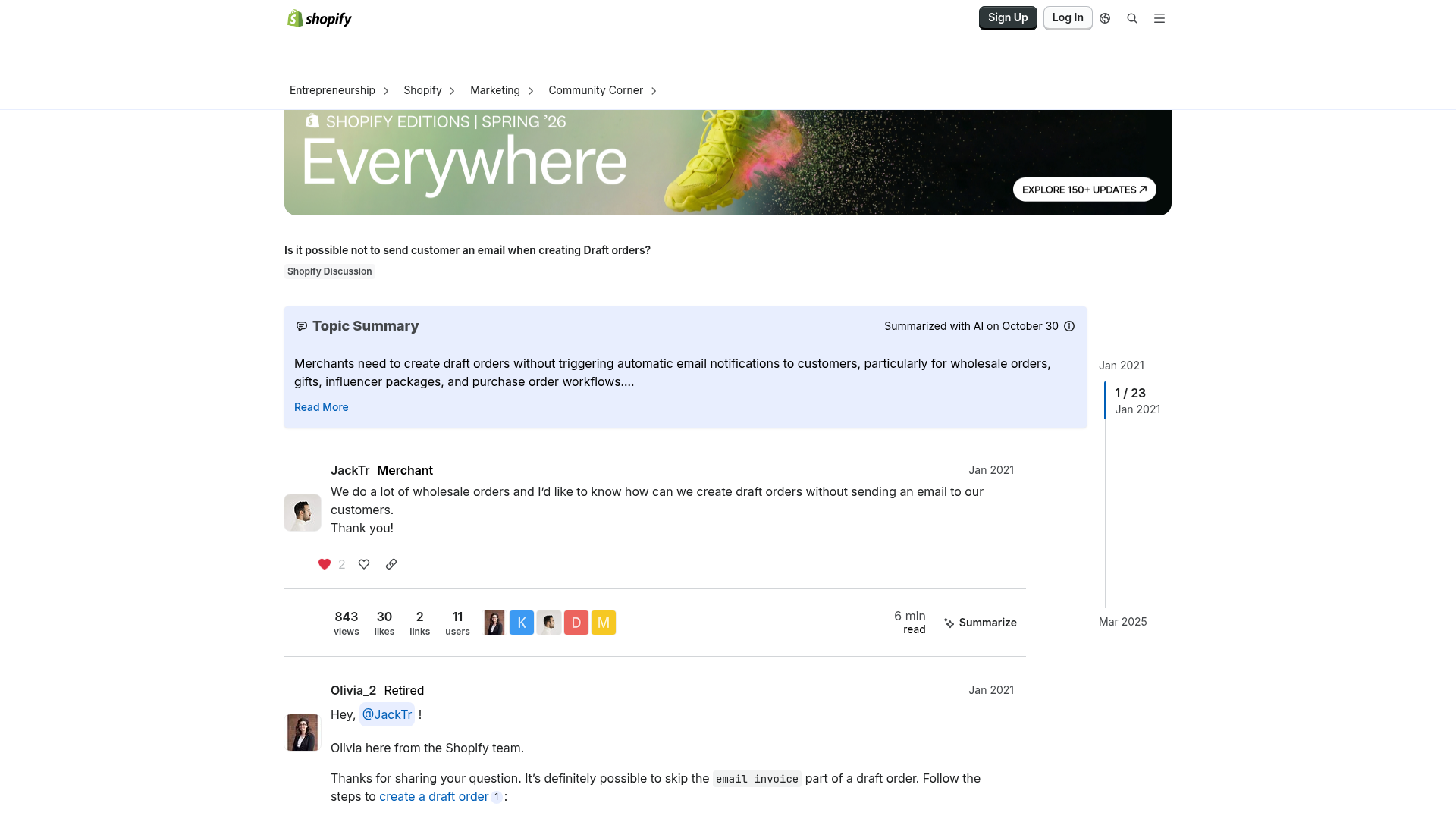The image size is (1456, 819).
Task: Open the hamburger menu icon
Action: click(x=1159, y=18)
